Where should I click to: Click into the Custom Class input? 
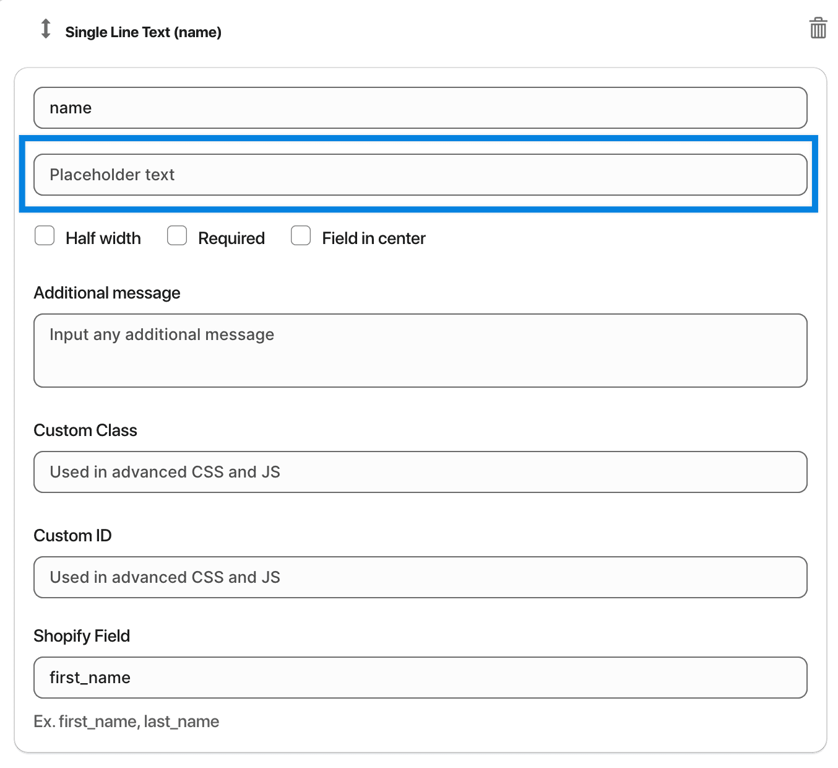[420, 472]
